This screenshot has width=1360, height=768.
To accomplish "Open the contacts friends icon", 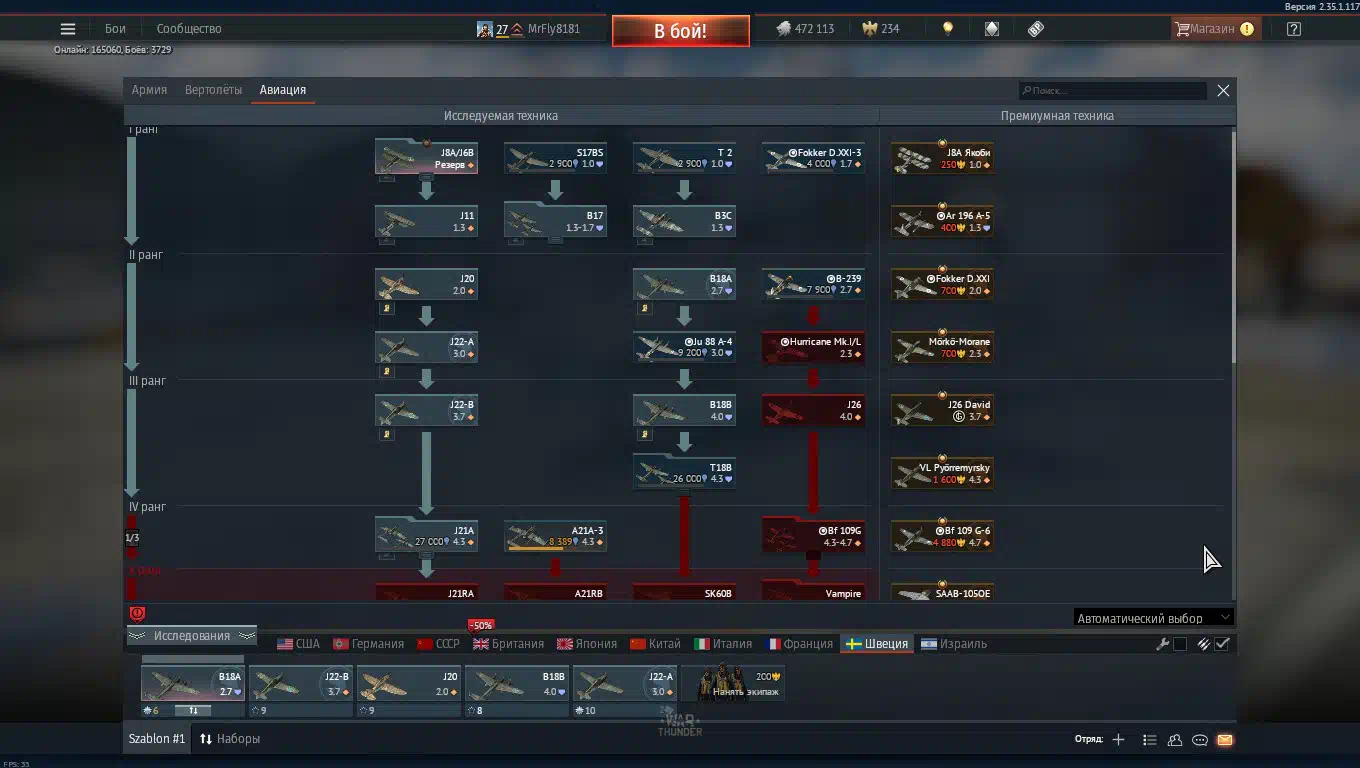I will pyautogui.click(x=1175, y=740).
